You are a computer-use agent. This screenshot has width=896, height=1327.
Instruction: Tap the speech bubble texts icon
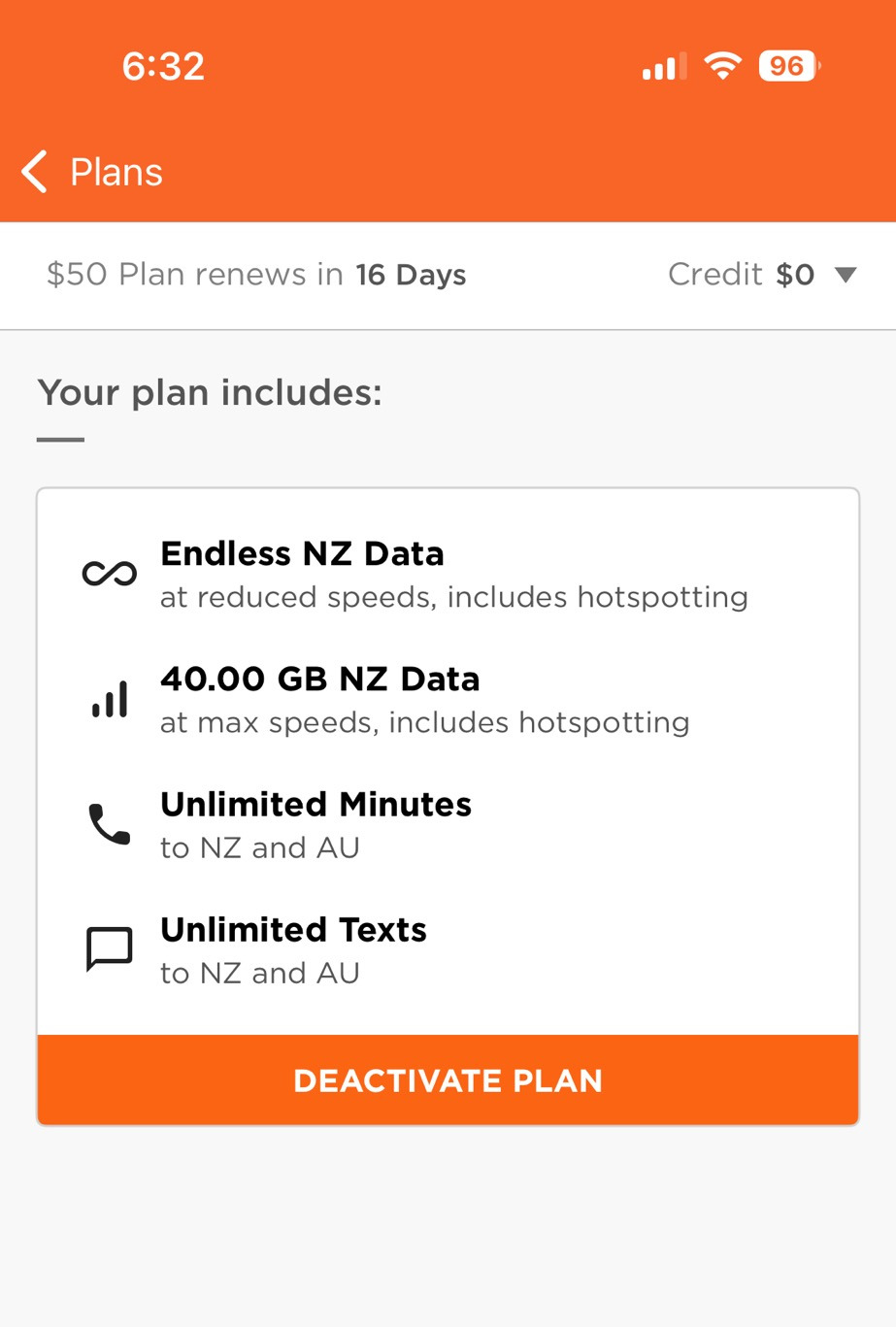click(110, 949)
